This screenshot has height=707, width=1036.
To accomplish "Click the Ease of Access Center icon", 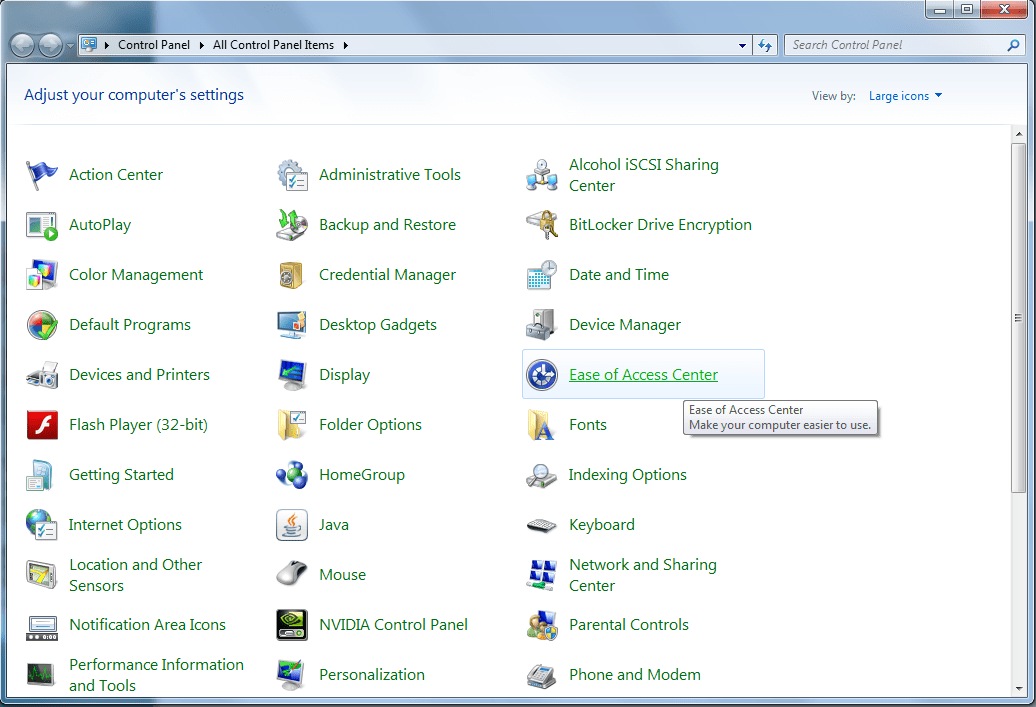I will click(542, 375).
